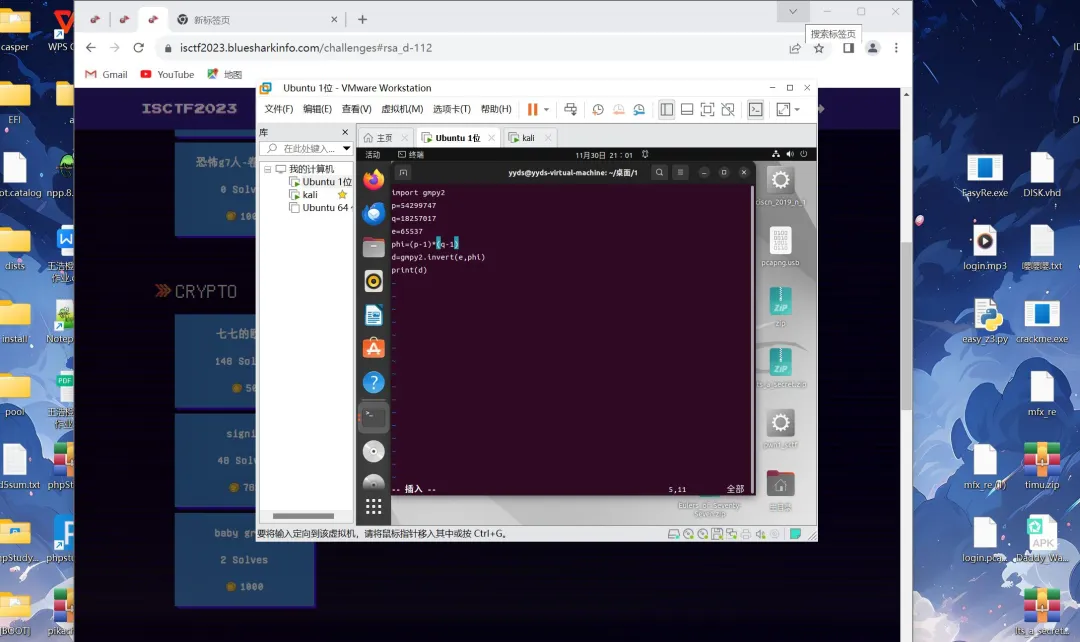The width and height of the screenshot is (1080, 642).
Task: Click the VMware message log note icon
Action: click(796, 534)
